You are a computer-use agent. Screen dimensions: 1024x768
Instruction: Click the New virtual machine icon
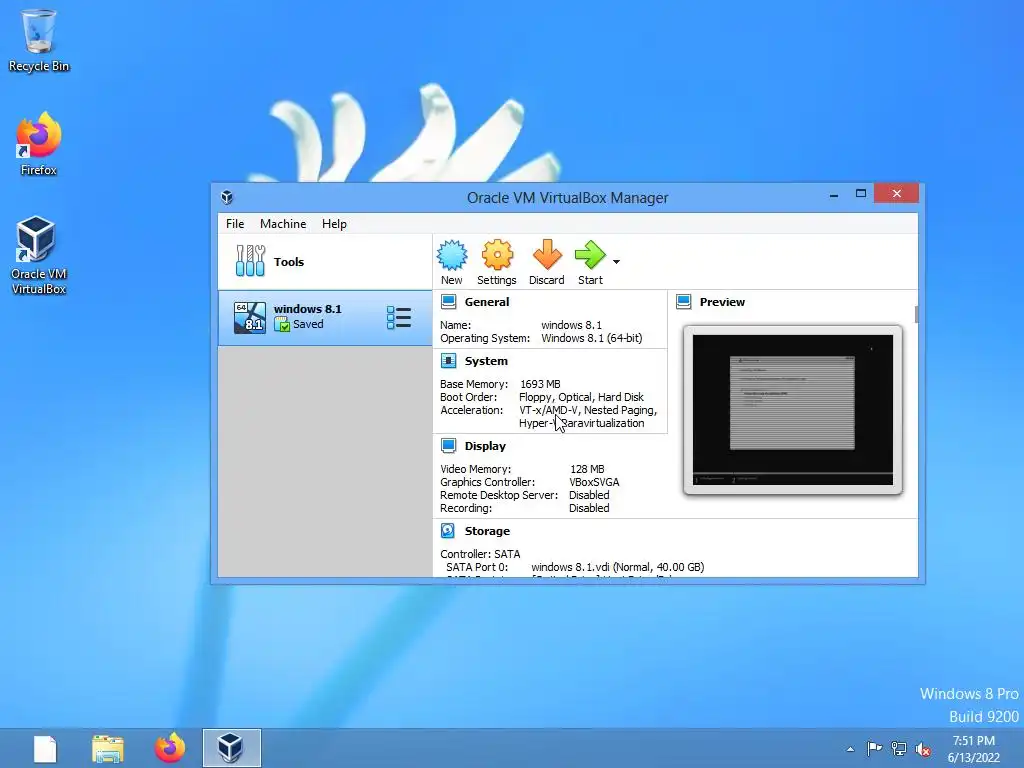pyautogui.click(x=451, y=255)
